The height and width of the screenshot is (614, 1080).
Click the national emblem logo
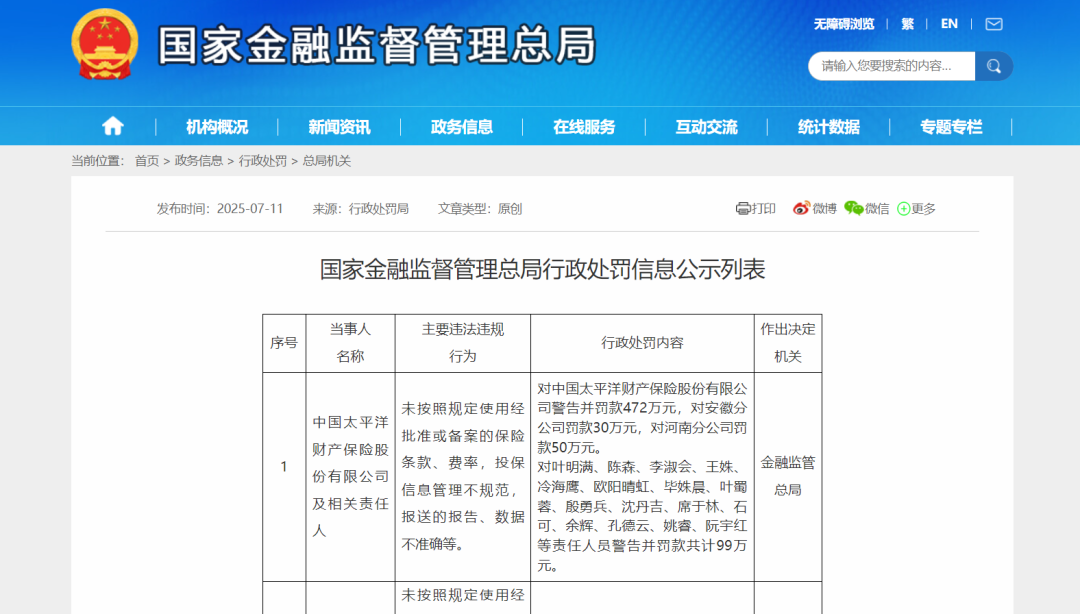pyautogui.click(x=105, y=44)
